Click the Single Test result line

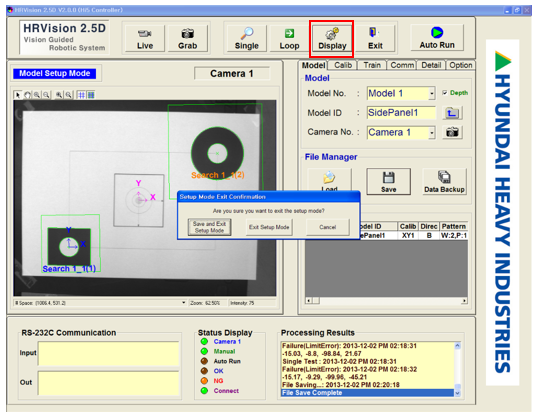[x=339, y=361]
